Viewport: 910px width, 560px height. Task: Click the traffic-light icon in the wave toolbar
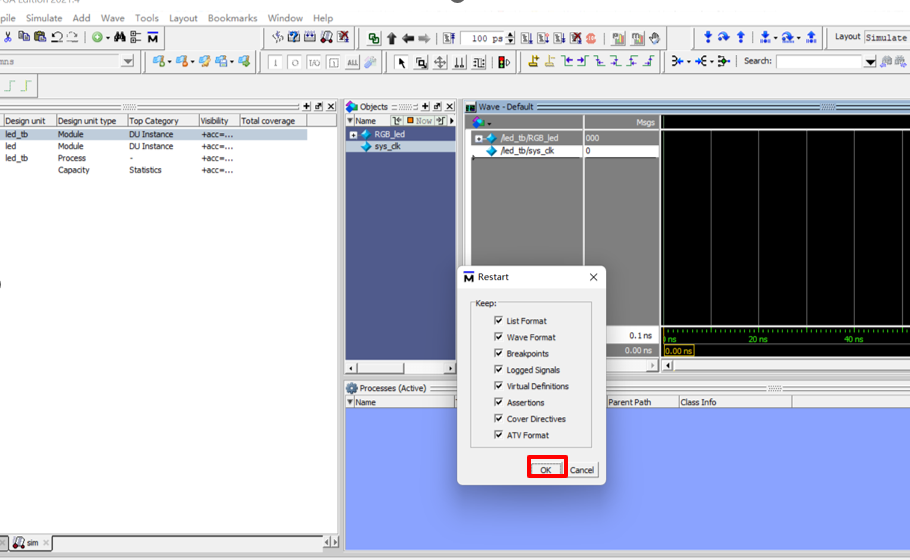pos(504,62)
